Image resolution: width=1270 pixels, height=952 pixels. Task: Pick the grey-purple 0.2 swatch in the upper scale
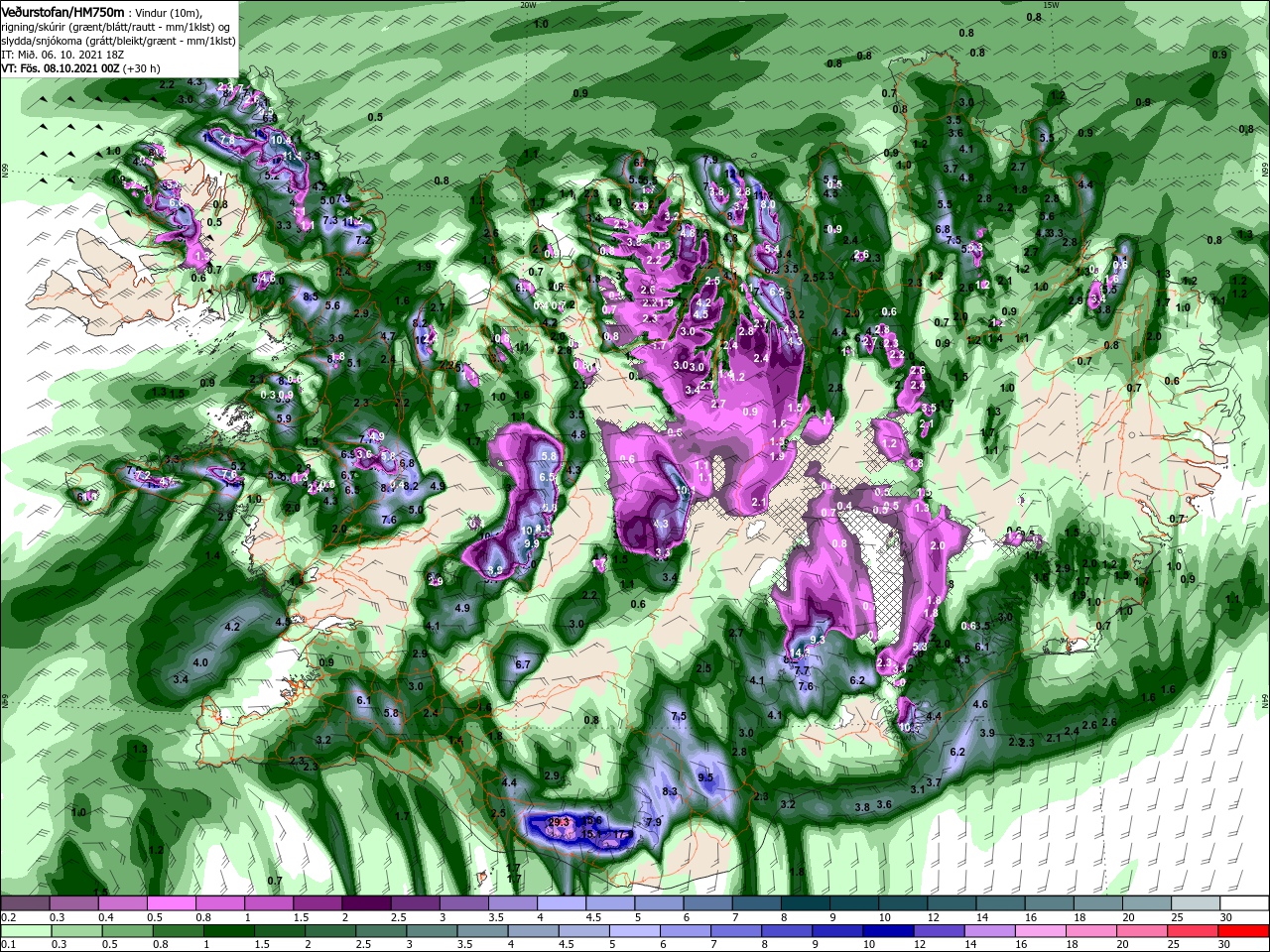pyautogui.click(x=25, y=903)
